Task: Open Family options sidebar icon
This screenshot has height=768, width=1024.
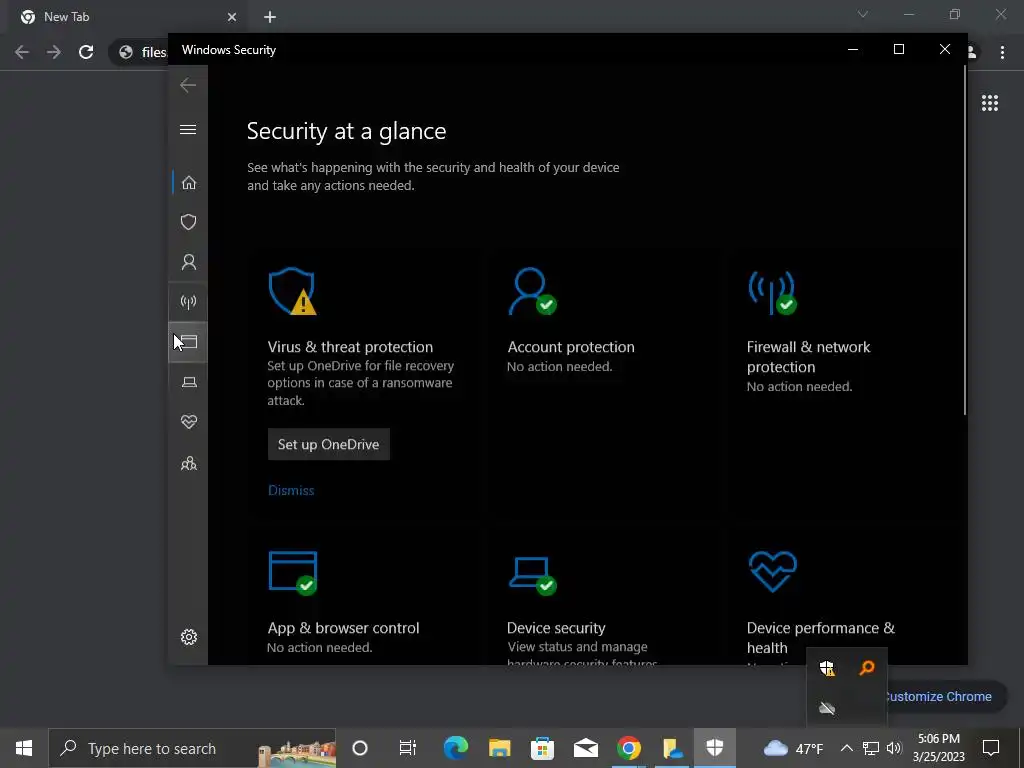Action: click(x=189, y=463)
